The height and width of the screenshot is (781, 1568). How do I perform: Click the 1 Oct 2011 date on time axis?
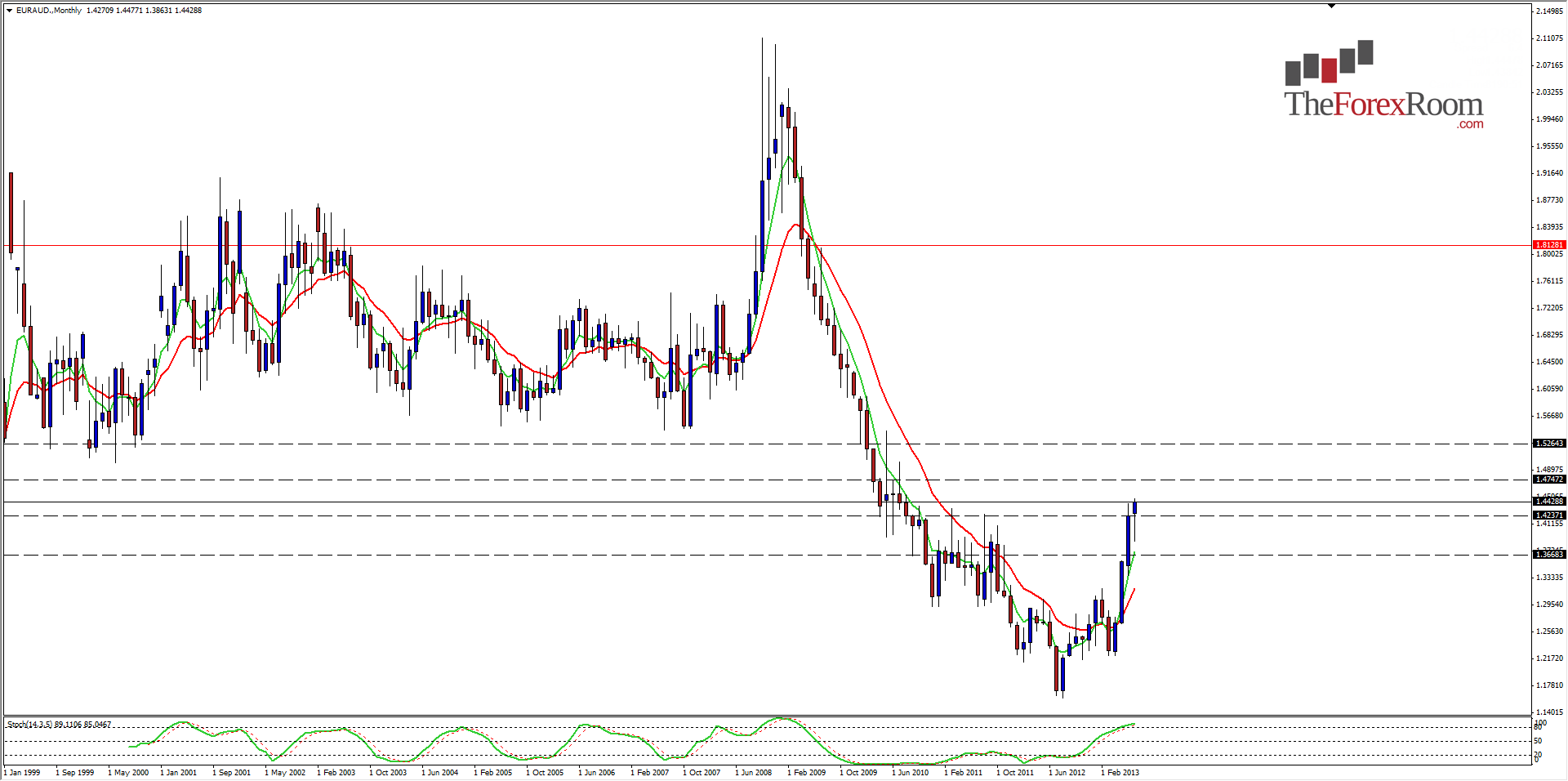1015,773
